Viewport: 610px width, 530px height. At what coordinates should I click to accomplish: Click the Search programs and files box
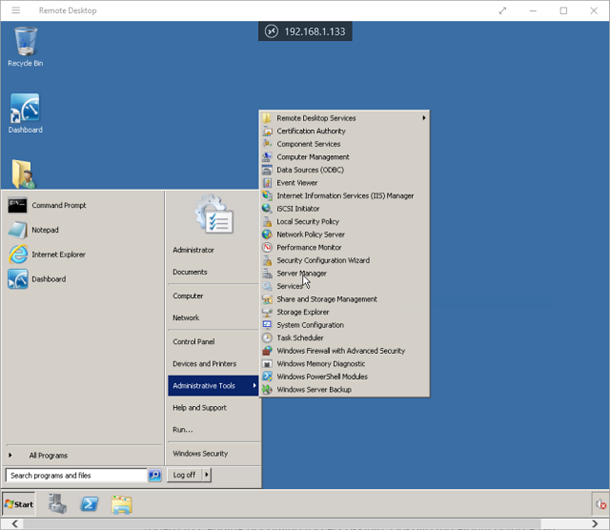point(76,475)
